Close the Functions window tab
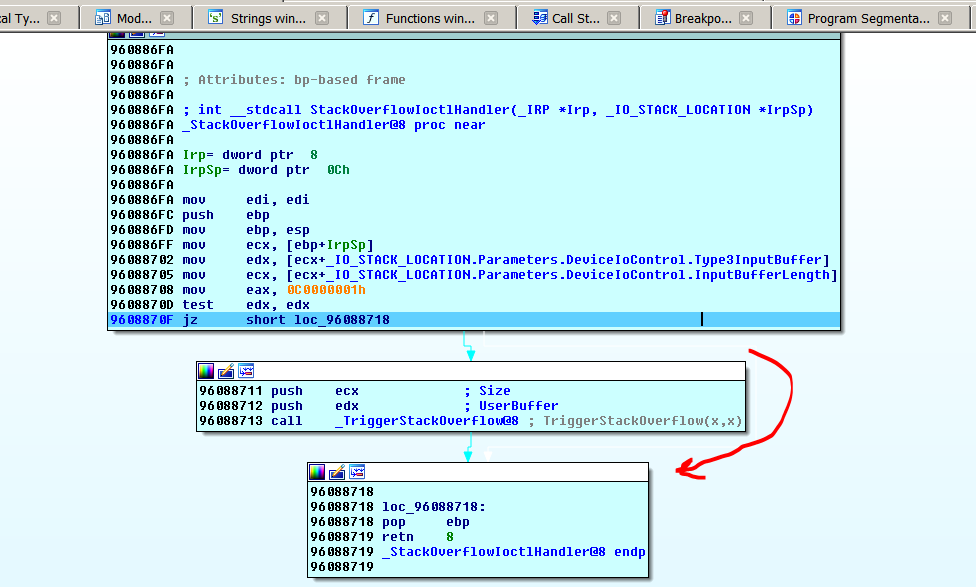 tap(491, 18)
